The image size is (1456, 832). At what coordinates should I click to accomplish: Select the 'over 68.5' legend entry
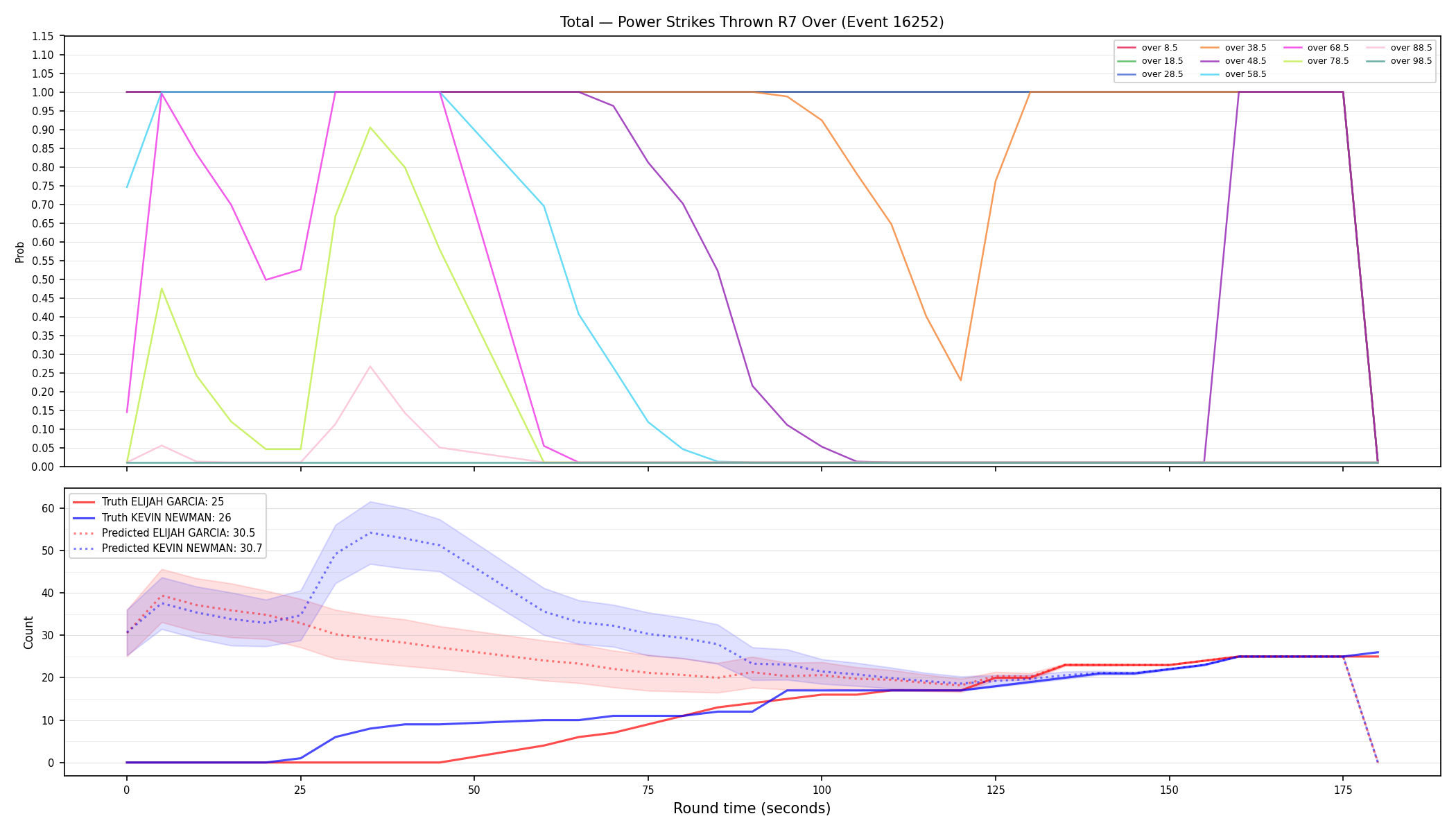click(x=1316, y=48)
